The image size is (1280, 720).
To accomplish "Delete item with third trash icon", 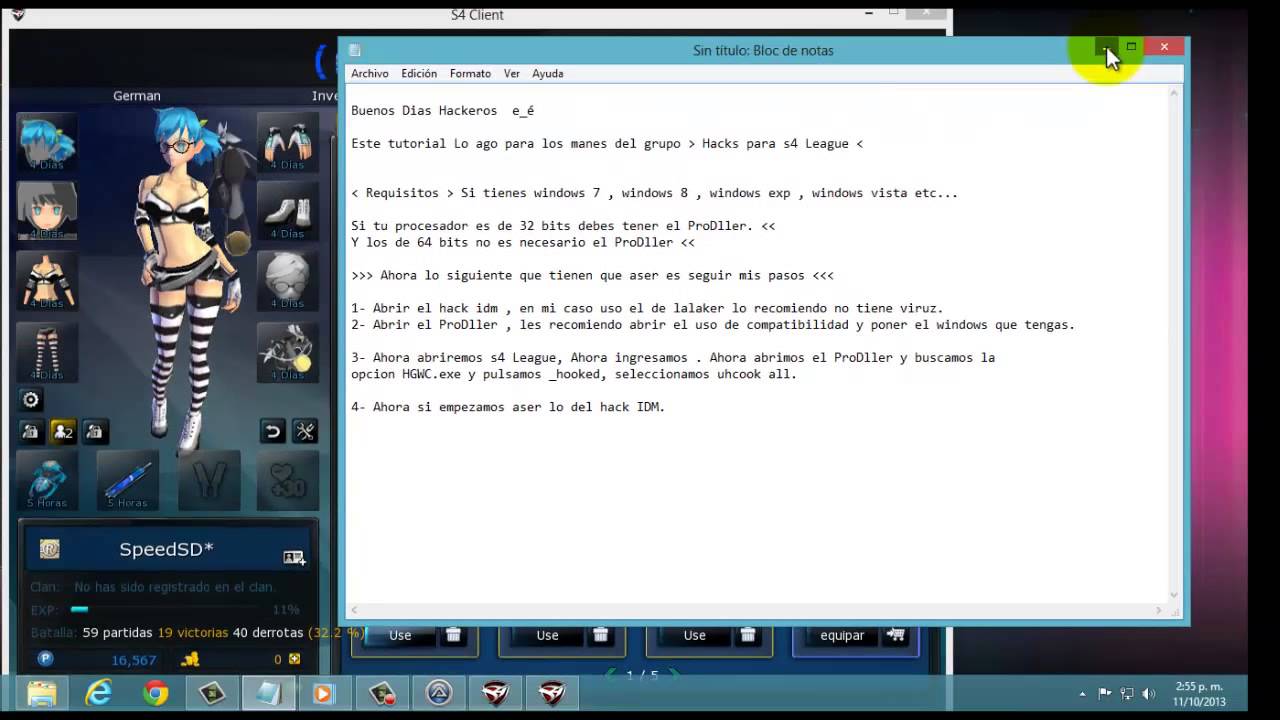I will click(748, 634).
